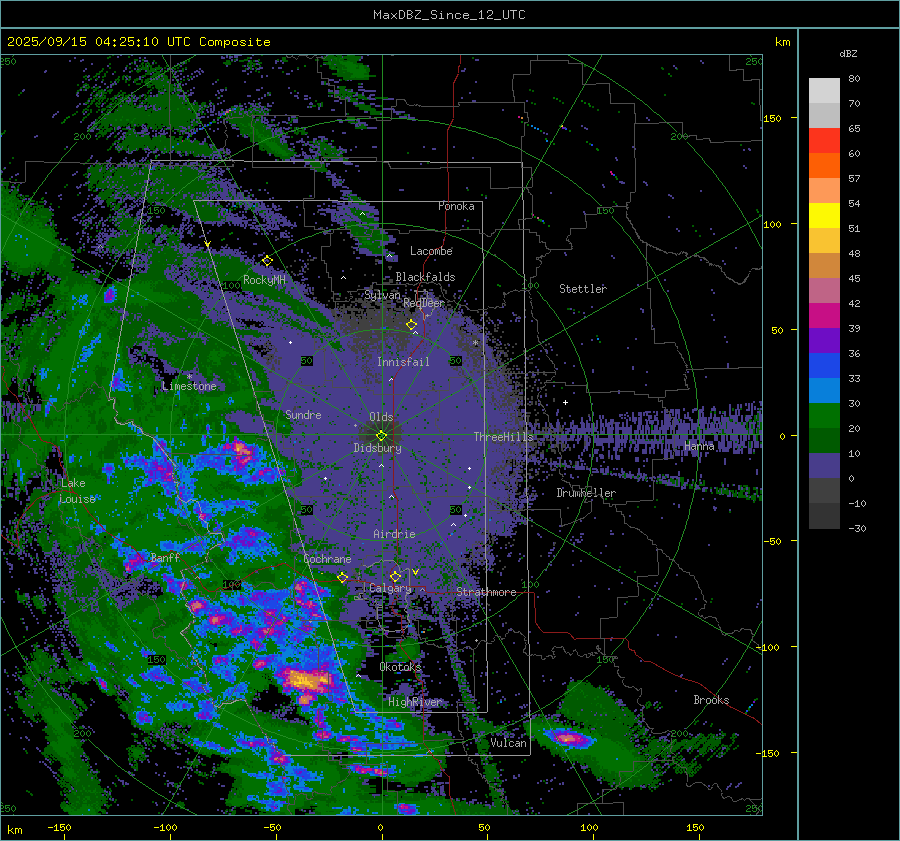The image size is (900, 841).
Task: Click the Drumheller label
Action: (586, 493)
